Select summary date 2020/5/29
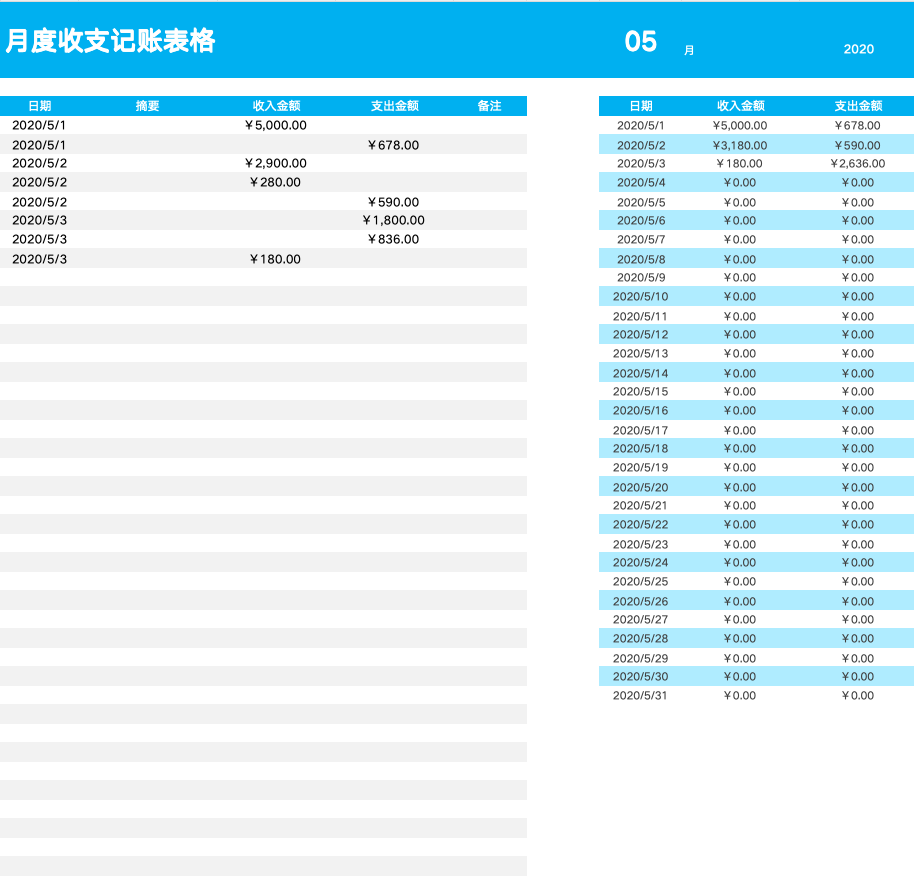Screen dimensions: 914x887 point(641,660)
